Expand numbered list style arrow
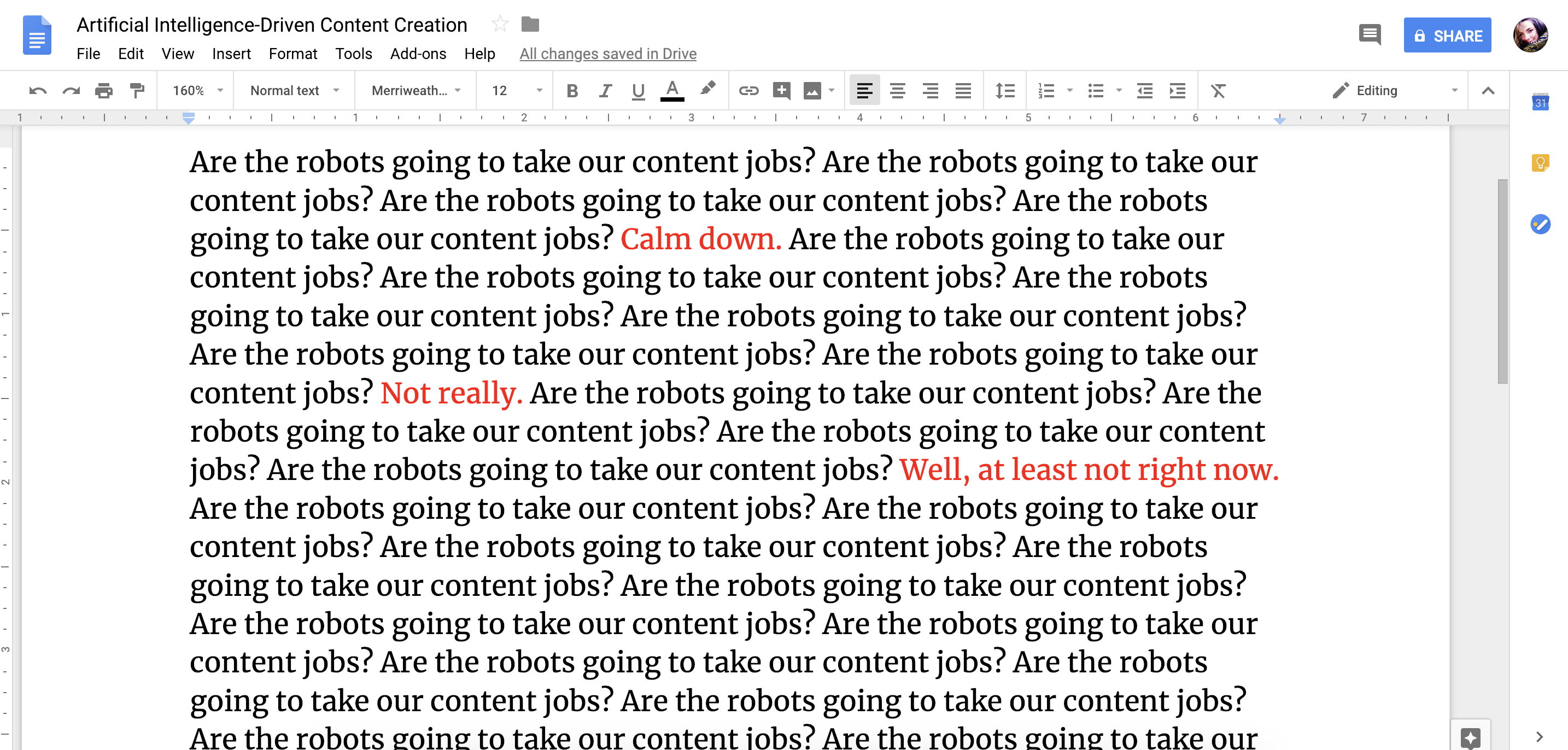1568x750 pixels. click(x=1069, y=90)
